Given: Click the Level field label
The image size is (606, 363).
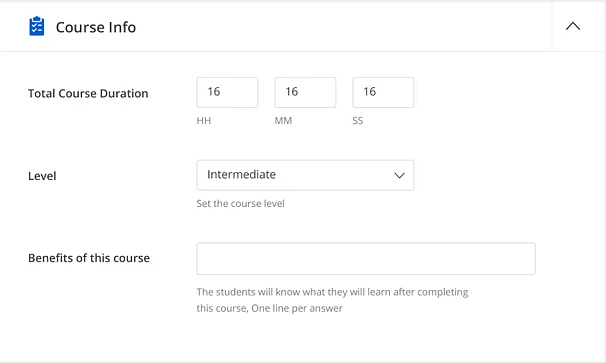Looking at the screenshot, I should pyautogui.click(x=42, y=176).
